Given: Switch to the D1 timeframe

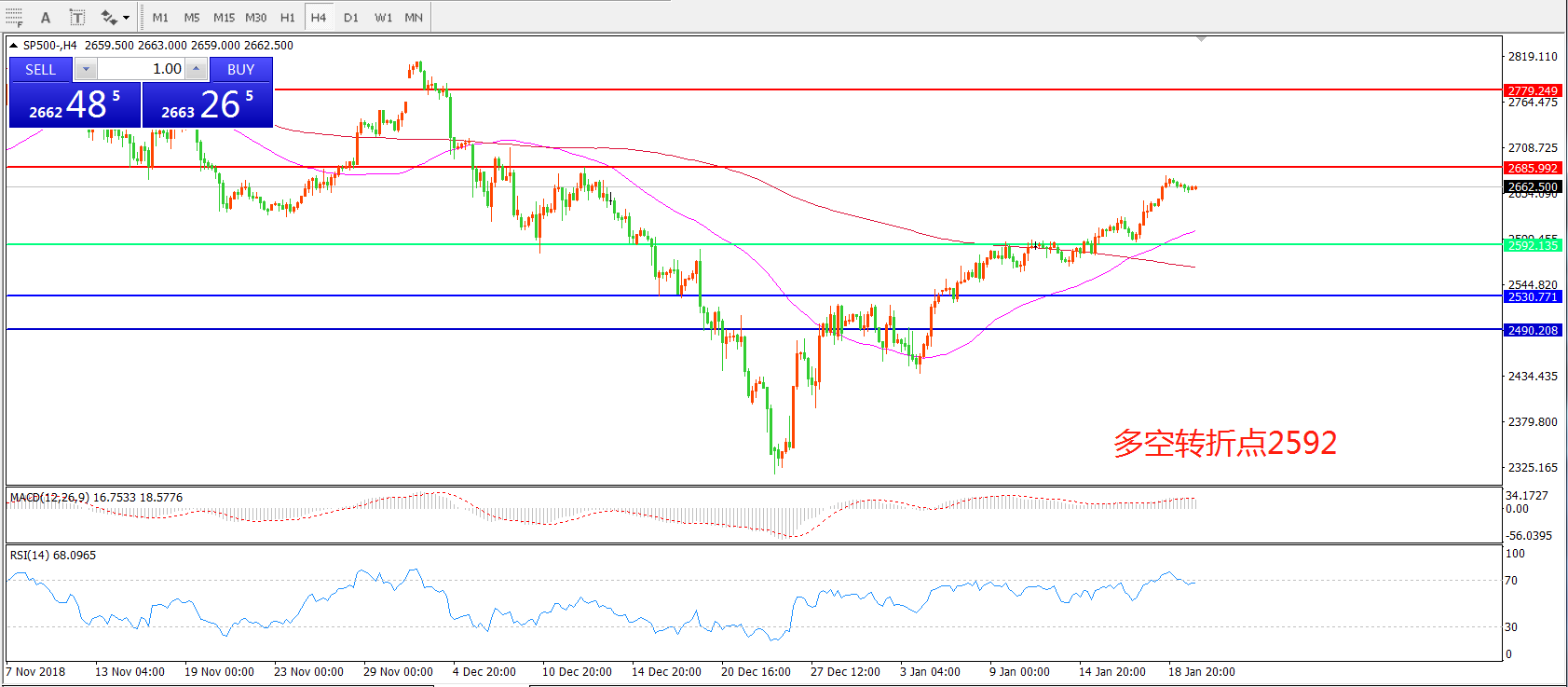Looking at the screenshot, I should click(x=350, y=18).
